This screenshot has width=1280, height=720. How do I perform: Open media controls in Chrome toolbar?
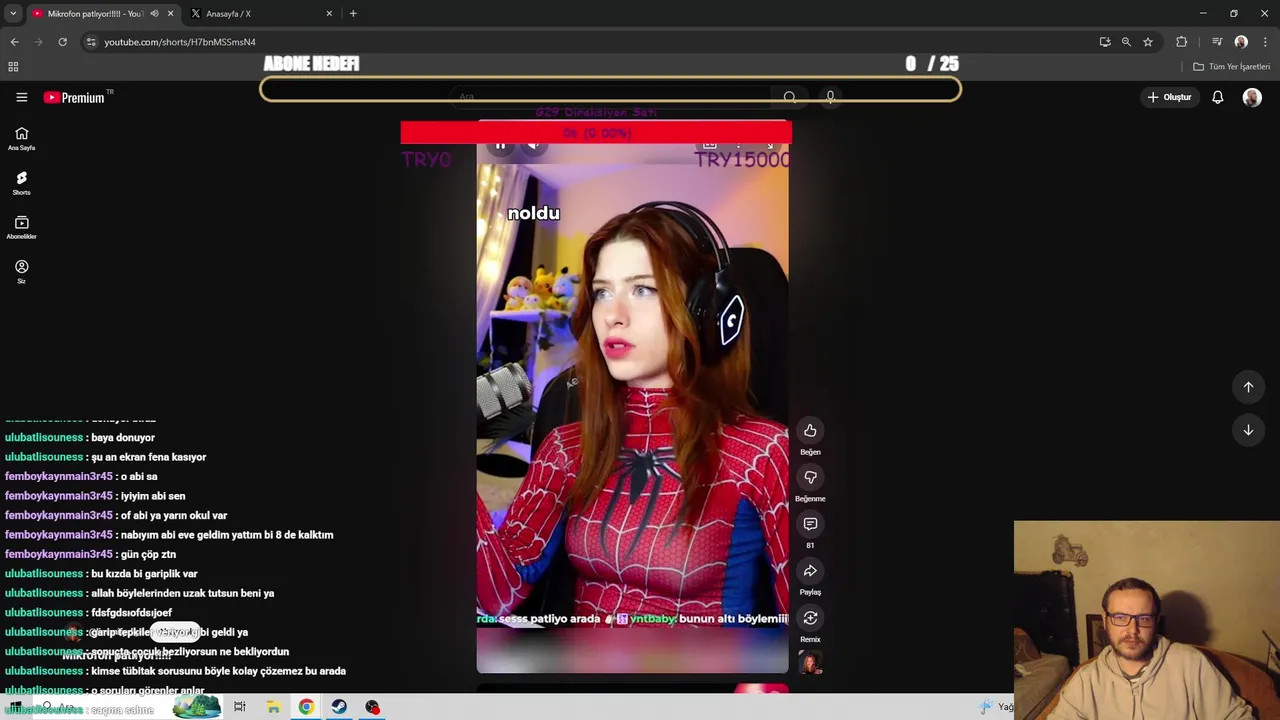pyautogui.click(x=1217, y=42)
